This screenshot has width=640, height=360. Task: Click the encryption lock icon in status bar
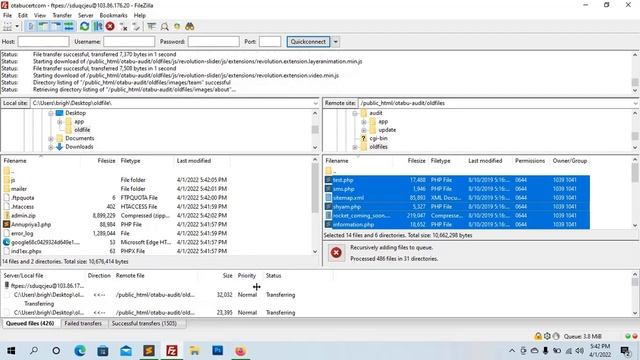tap(538, 336)
